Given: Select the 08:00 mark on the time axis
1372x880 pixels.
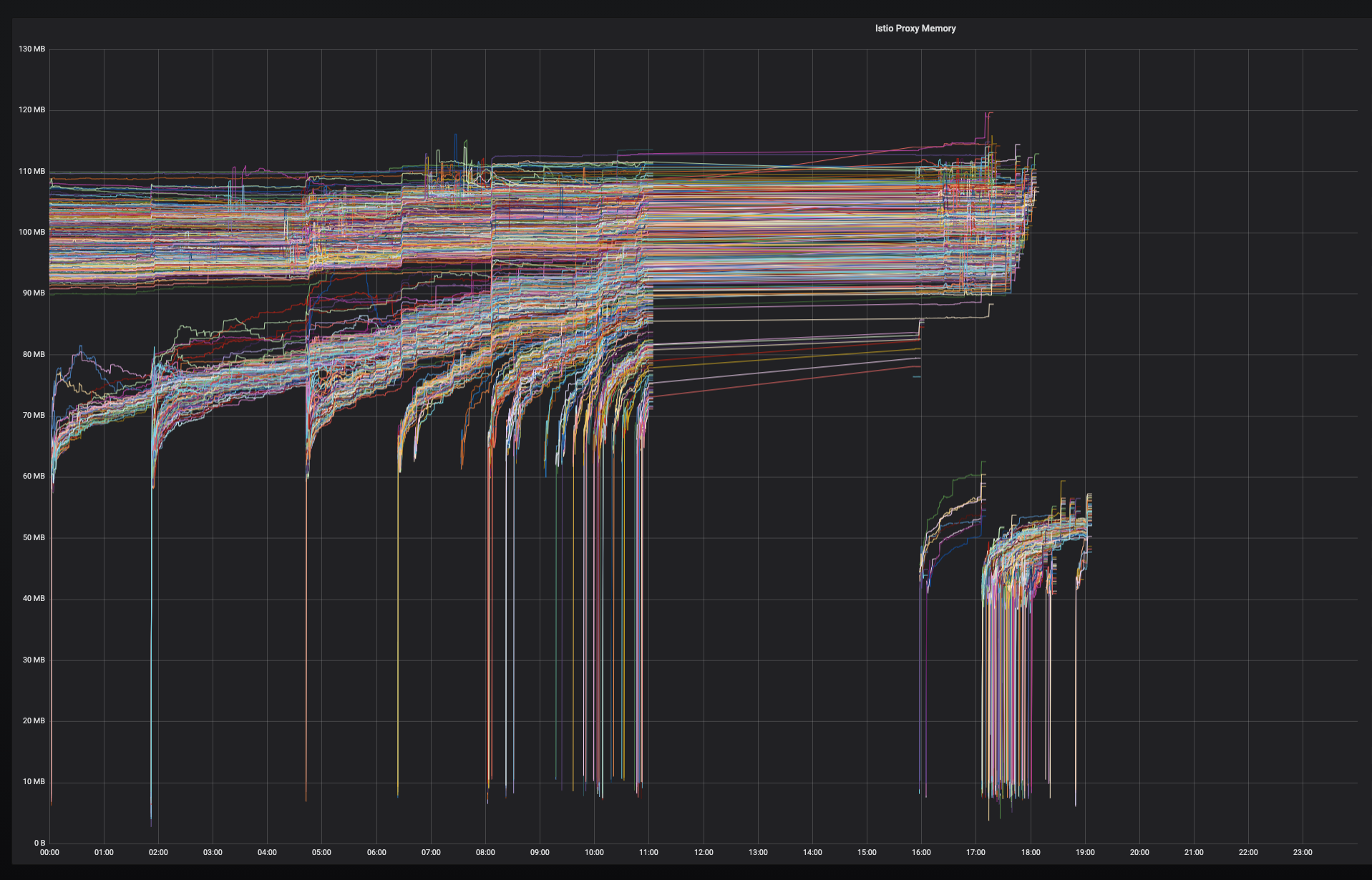Looking at the screenshot, I should point(485,852).
